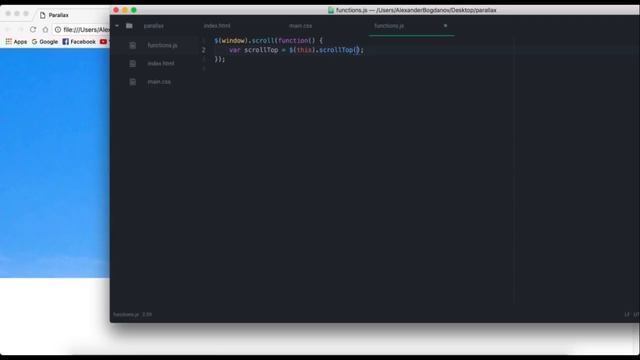Zoom the editor with the green window button

click(x=134, y=10)
